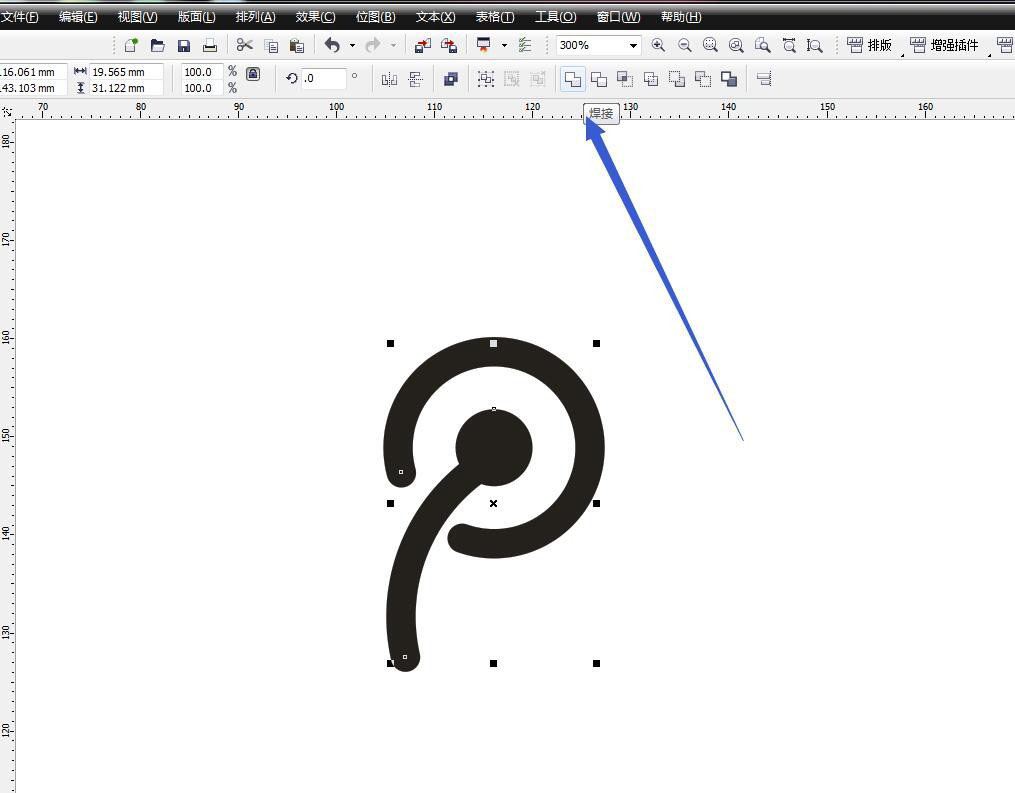Viewport: 1015px width, 793px height.
Task: Click the black circle in the logo shape
Action: tap(494, 447)
